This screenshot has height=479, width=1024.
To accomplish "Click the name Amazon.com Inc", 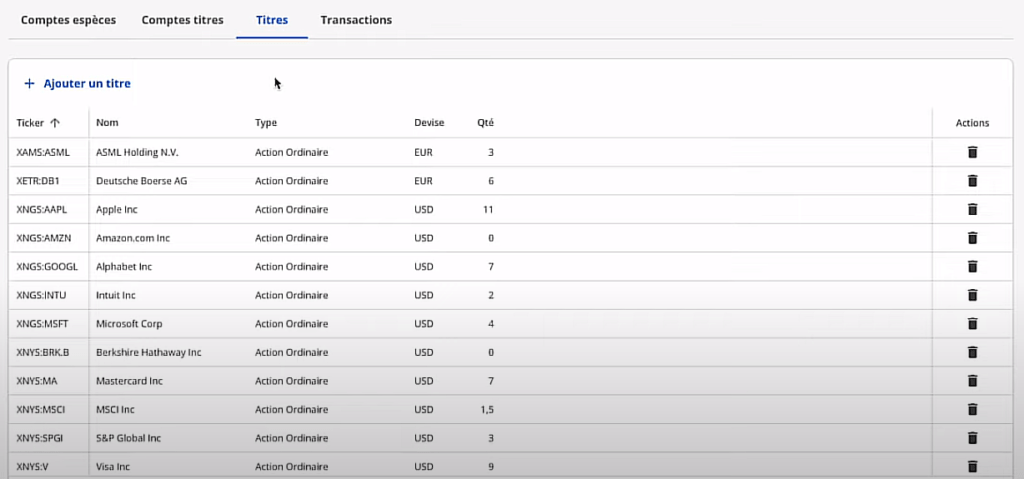I will [x=133, y=238].
